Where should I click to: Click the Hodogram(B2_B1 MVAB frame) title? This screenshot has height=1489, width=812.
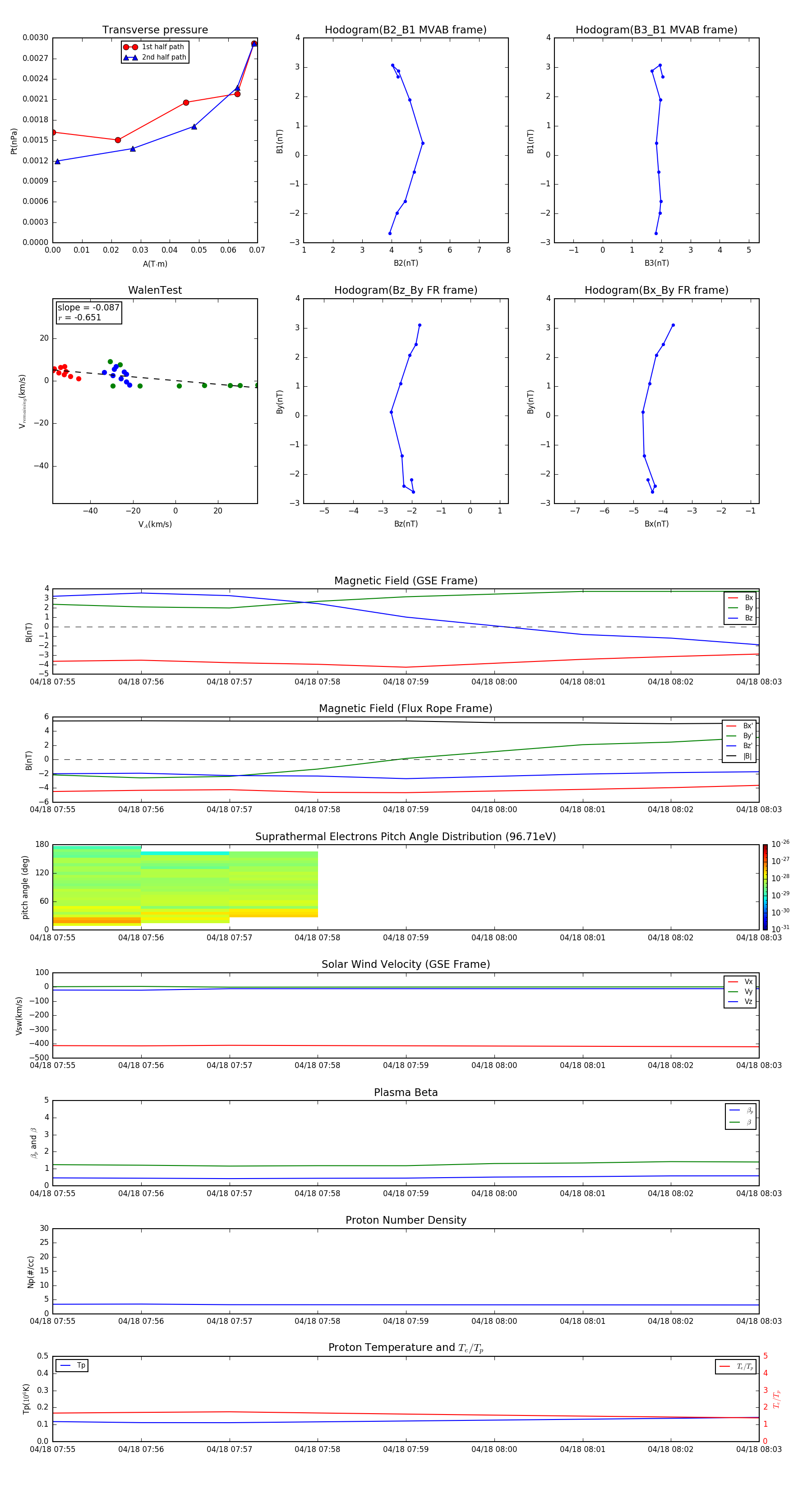point(405,30)
